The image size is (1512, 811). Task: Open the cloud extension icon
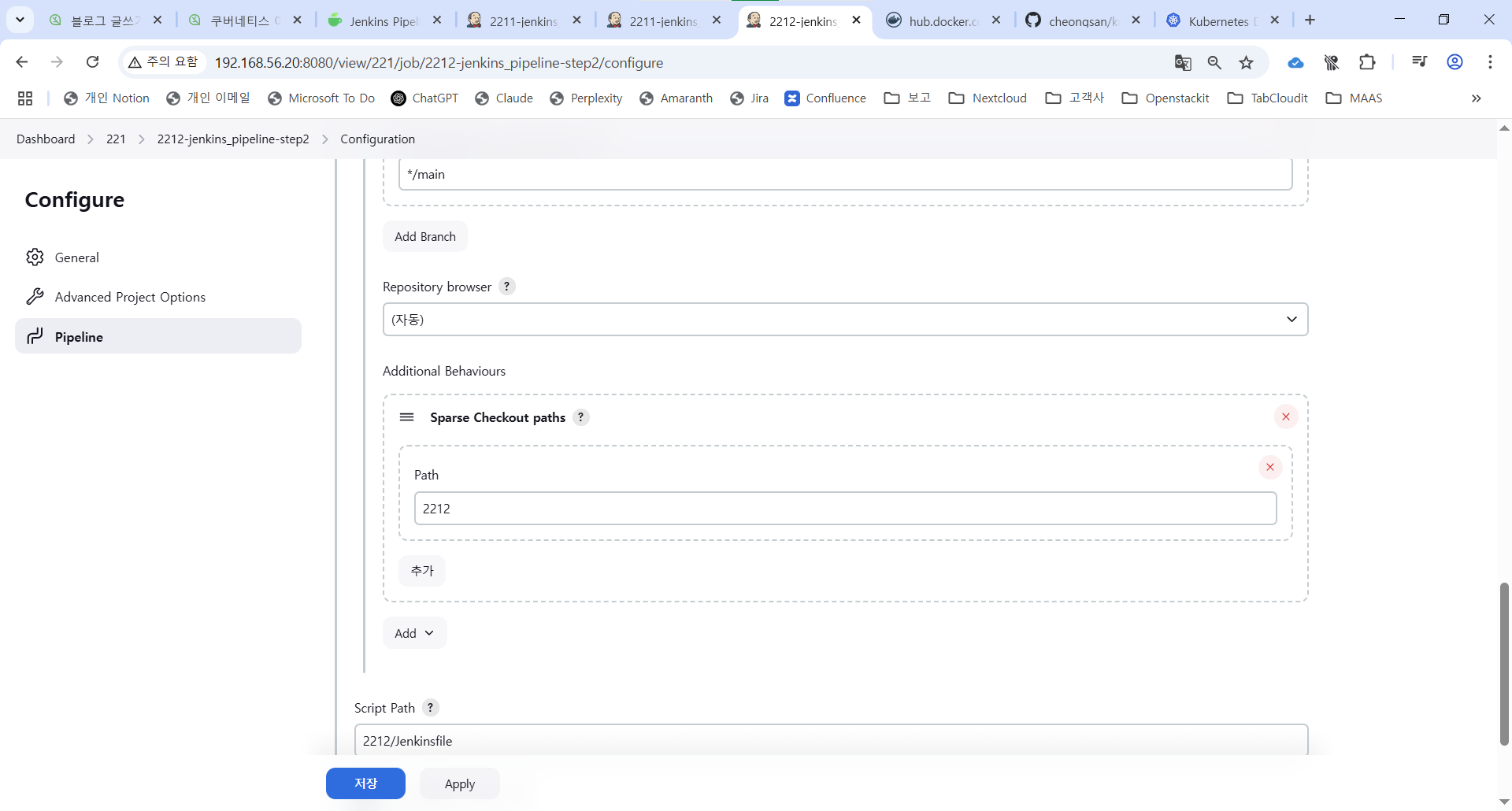click(x=1295, y=63)
